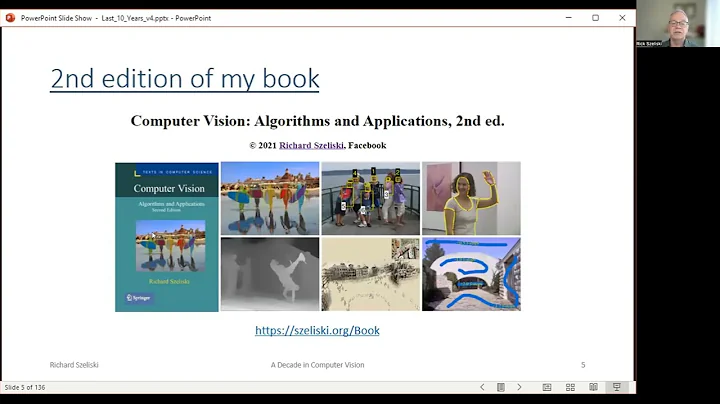Viewport: 720px width, 404px height.
Task: Click the PowerPoint app icon in title bar
Action: tap(10, 18)
